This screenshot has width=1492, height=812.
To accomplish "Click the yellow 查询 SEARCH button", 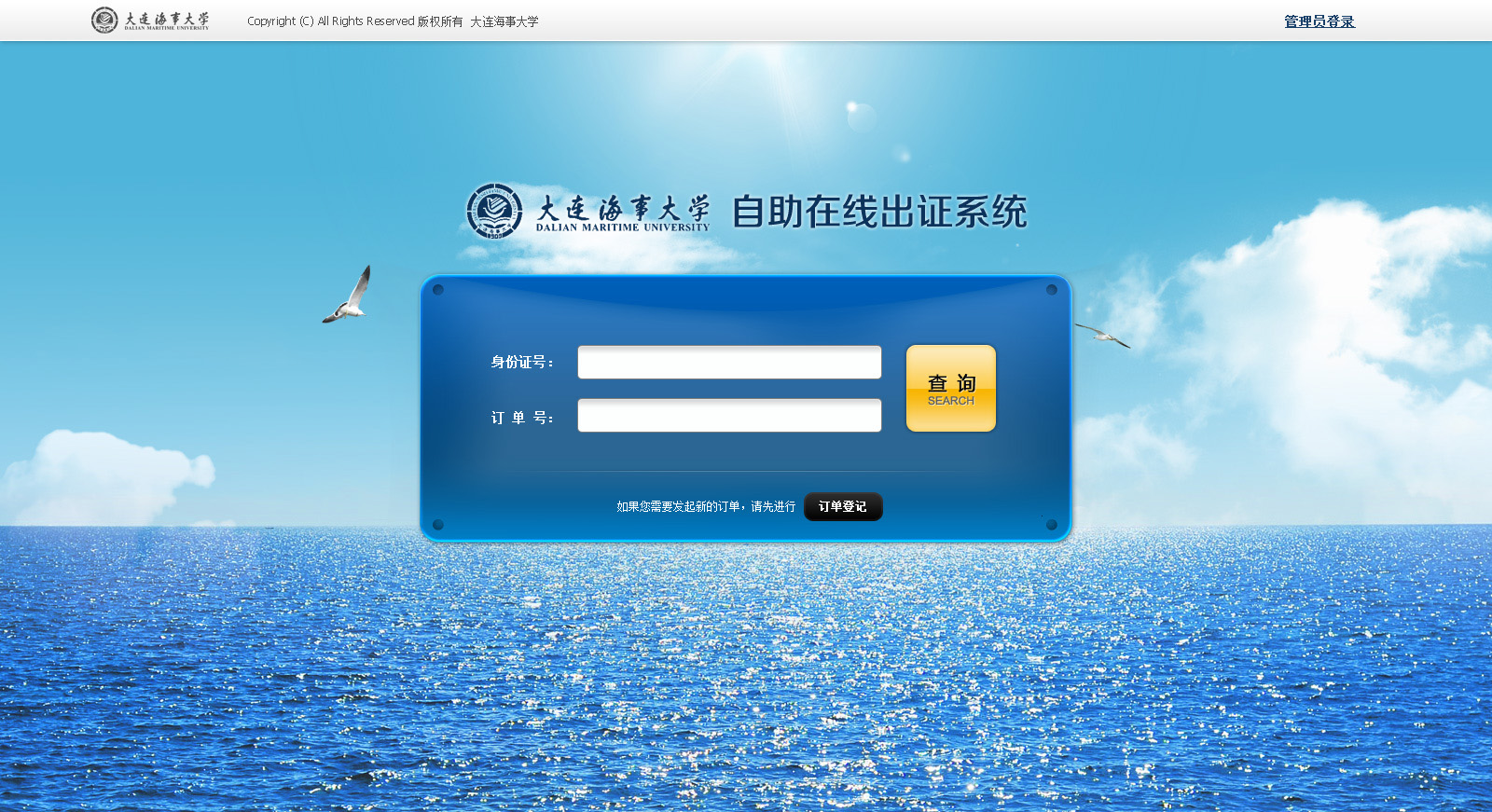I will pyautogui.click(x=950, y=389).
